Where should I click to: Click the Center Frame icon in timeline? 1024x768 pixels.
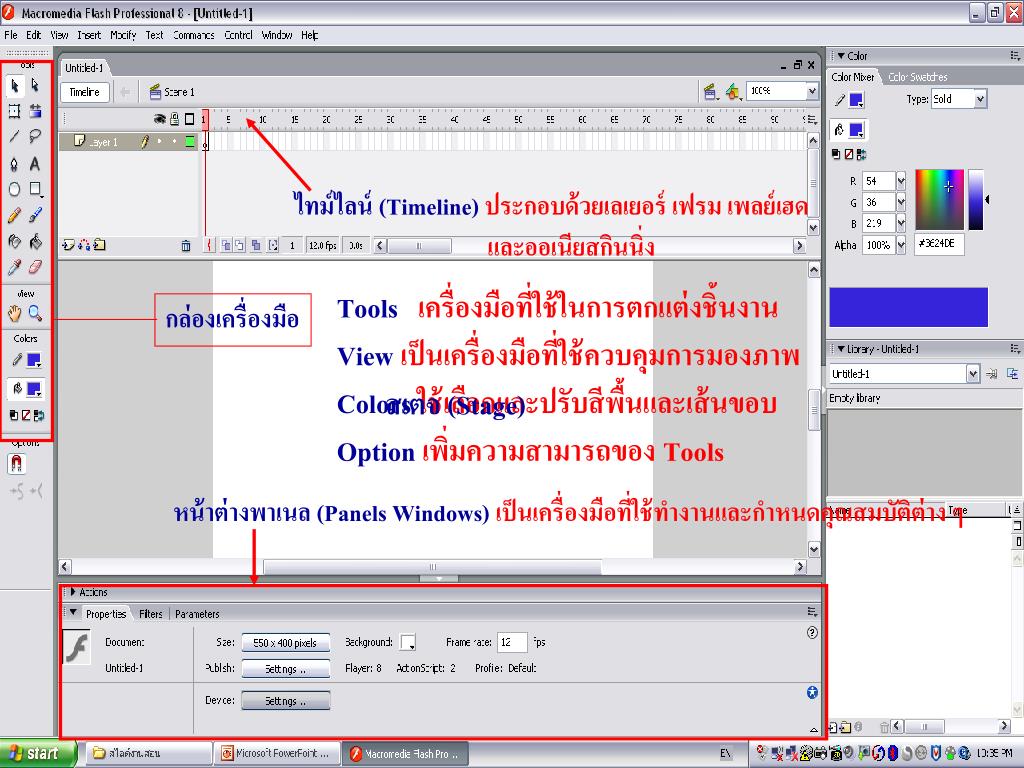tap(209, 246)
